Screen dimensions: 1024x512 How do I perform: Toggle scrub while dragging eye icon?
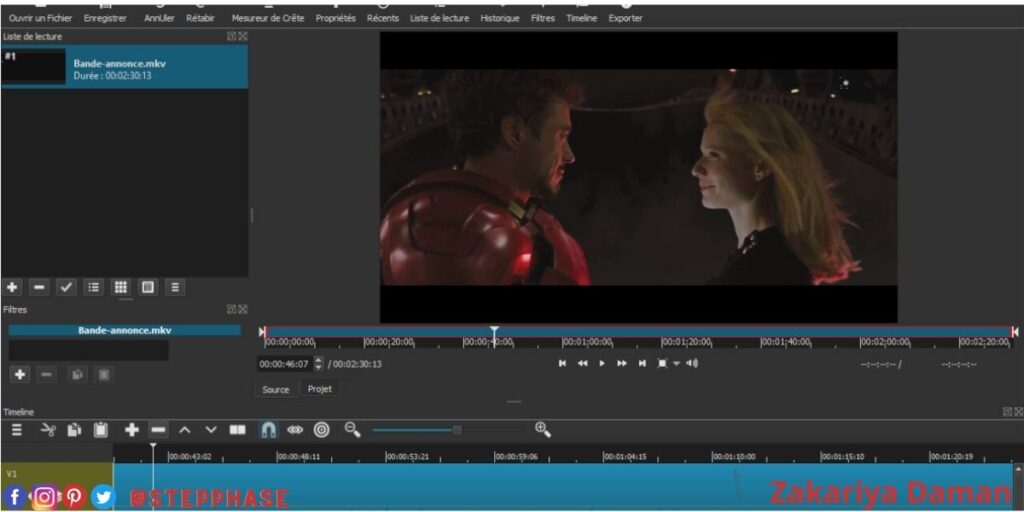tap(295, 430)
